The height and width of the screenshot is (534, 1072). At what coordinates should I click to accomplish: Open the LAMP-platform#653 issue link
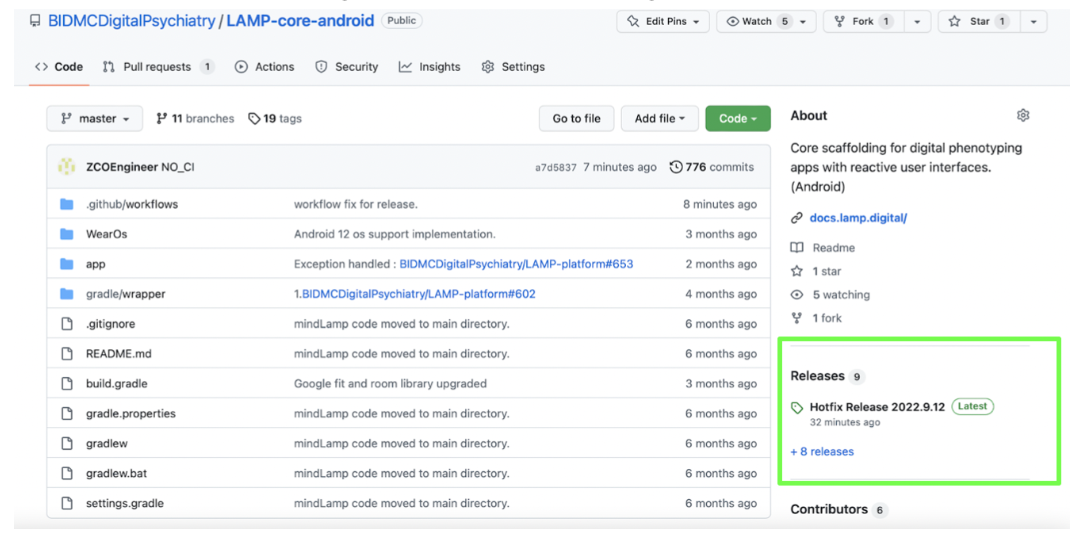point(516,264)
